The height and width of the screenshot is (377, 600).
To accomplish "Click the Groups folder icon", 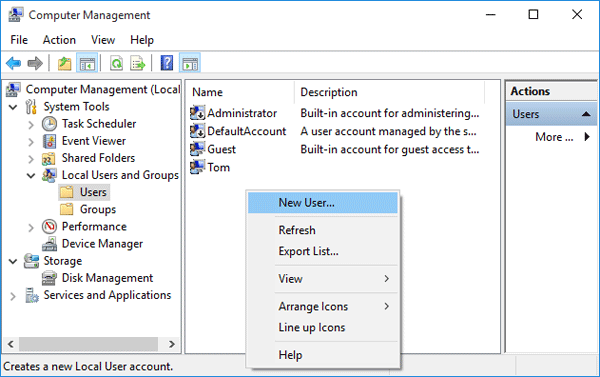I will pos(67,209).
